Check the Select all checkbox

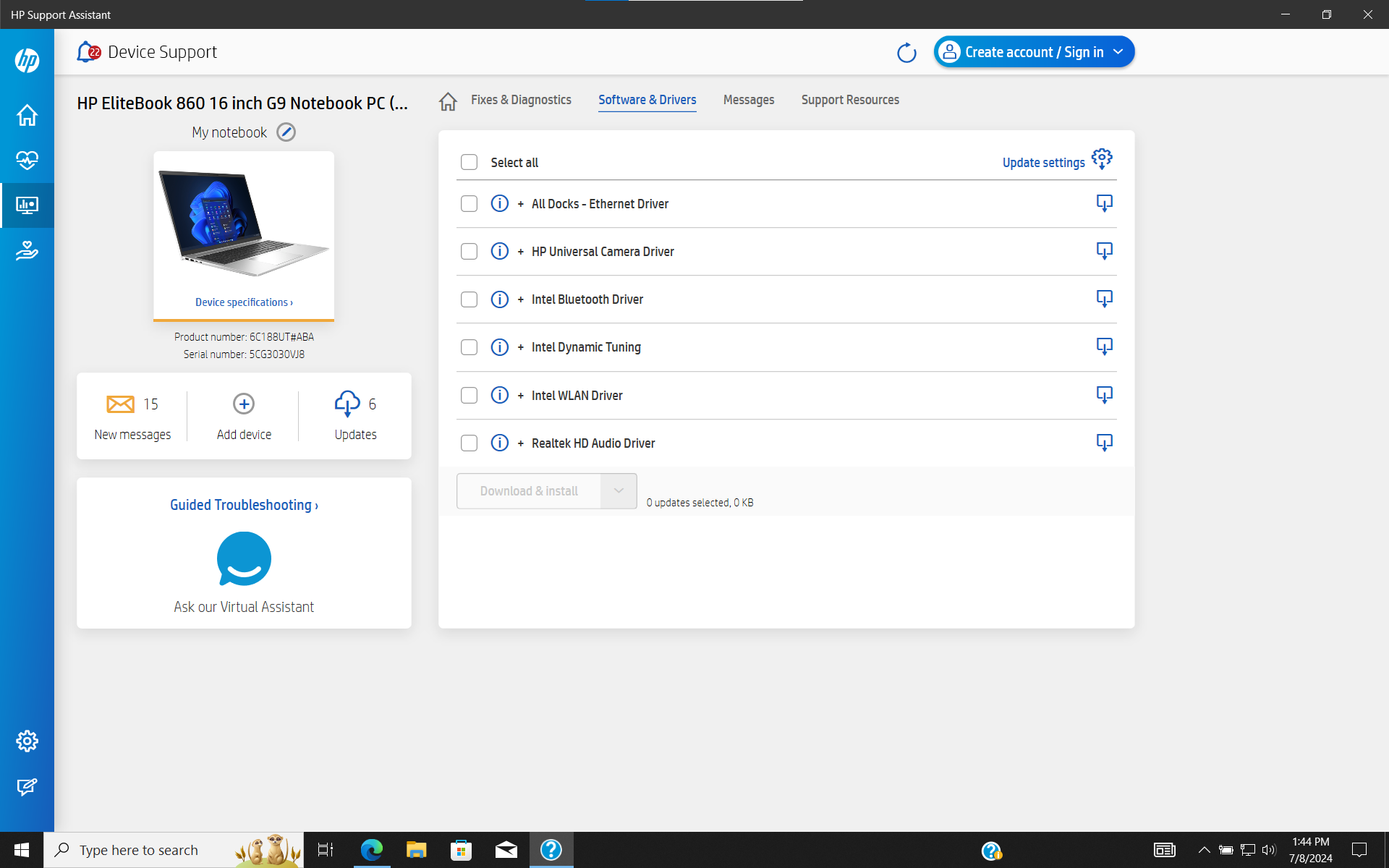coord(469,162)
